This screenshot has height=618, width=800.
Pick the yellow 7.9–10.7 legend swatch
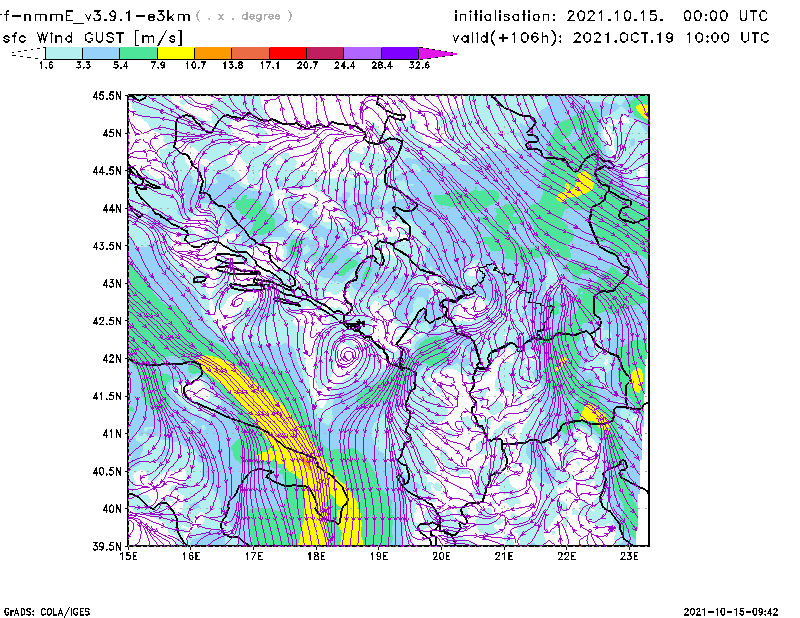(176, 53)
